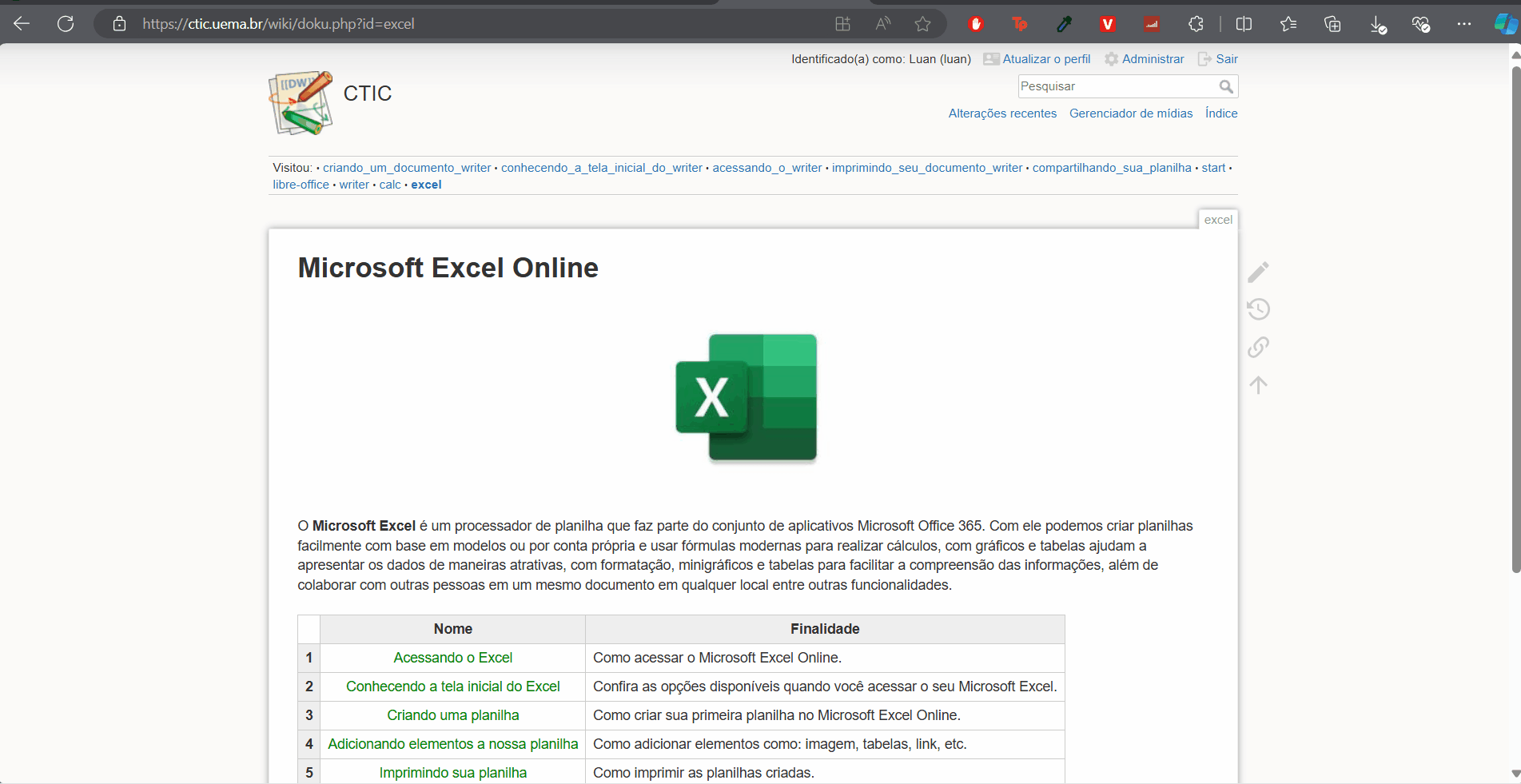The width and height of the screenshot is (1521, 784).
Task: Go to the start breadcrumb
Action: tap(1213, 168)
